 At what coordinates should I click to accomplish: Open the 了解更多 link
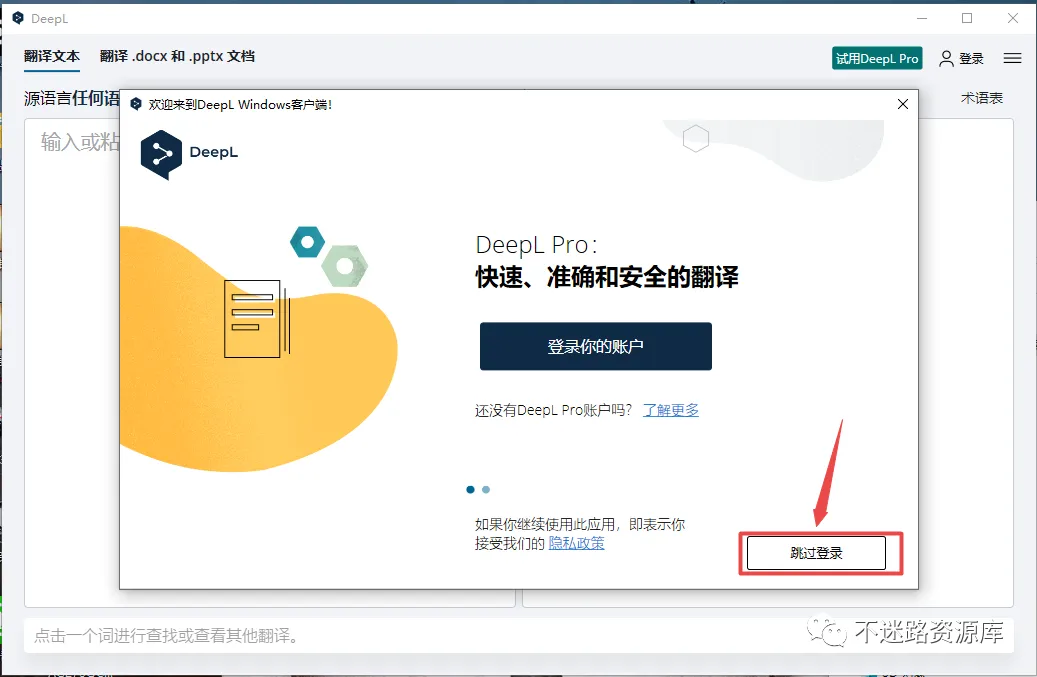671,410
